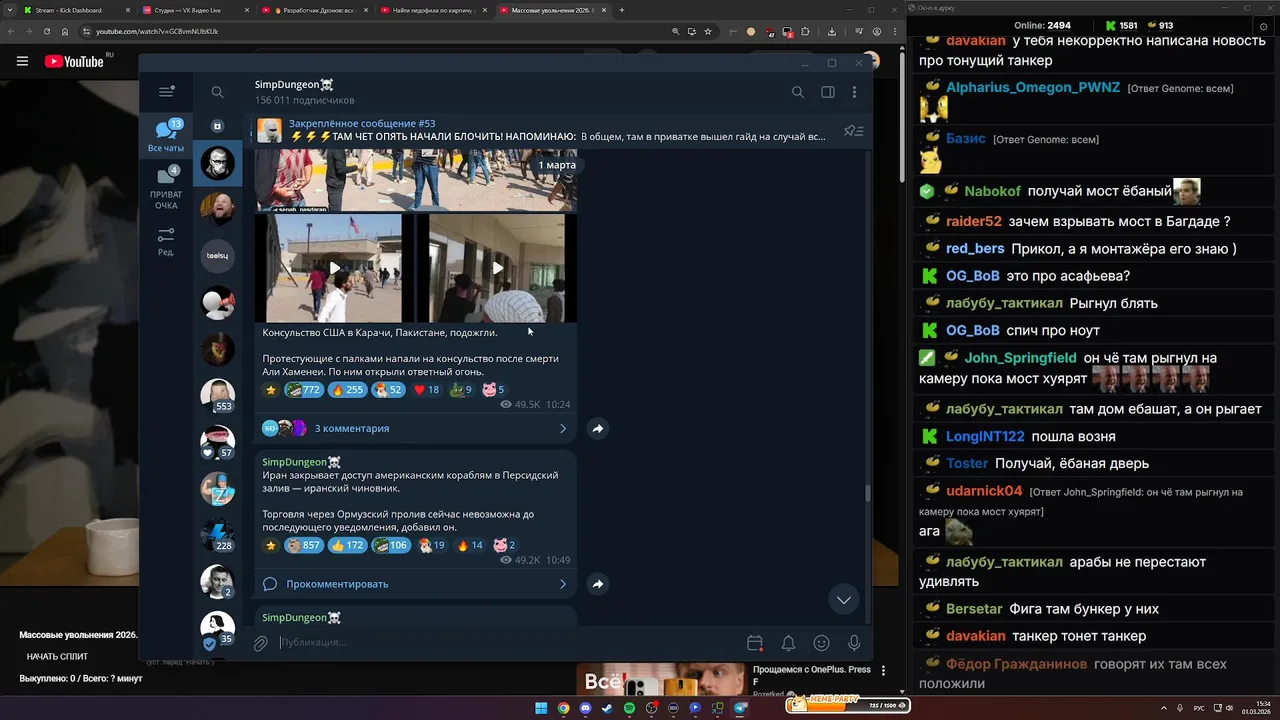
Task: Search inside SimpDungeon channel via header magnifier
Action: click(x=797, y=92)
